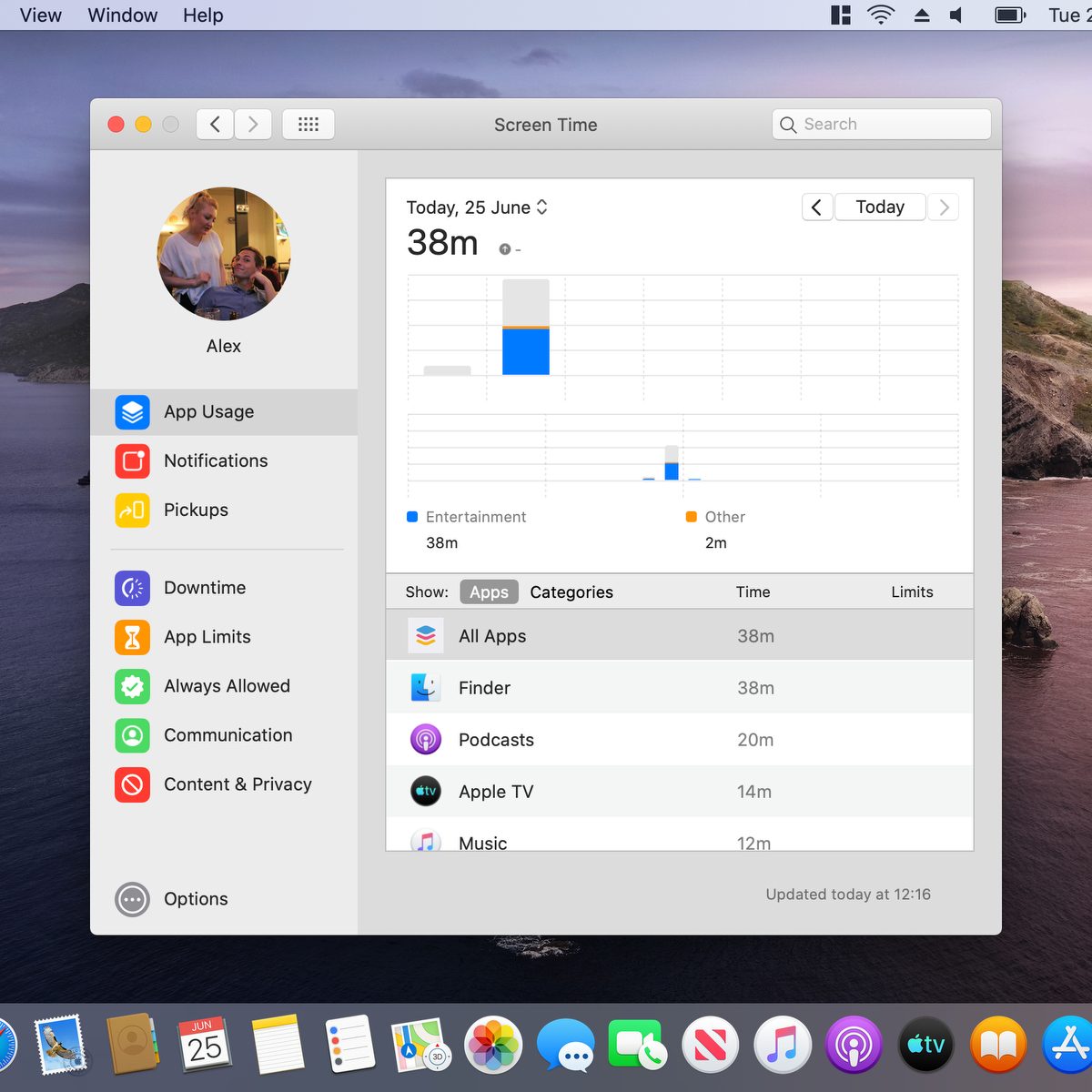Select the Finder row in app list
Viewport: 1092px width, 1092px height.
(x=680, y=688)
